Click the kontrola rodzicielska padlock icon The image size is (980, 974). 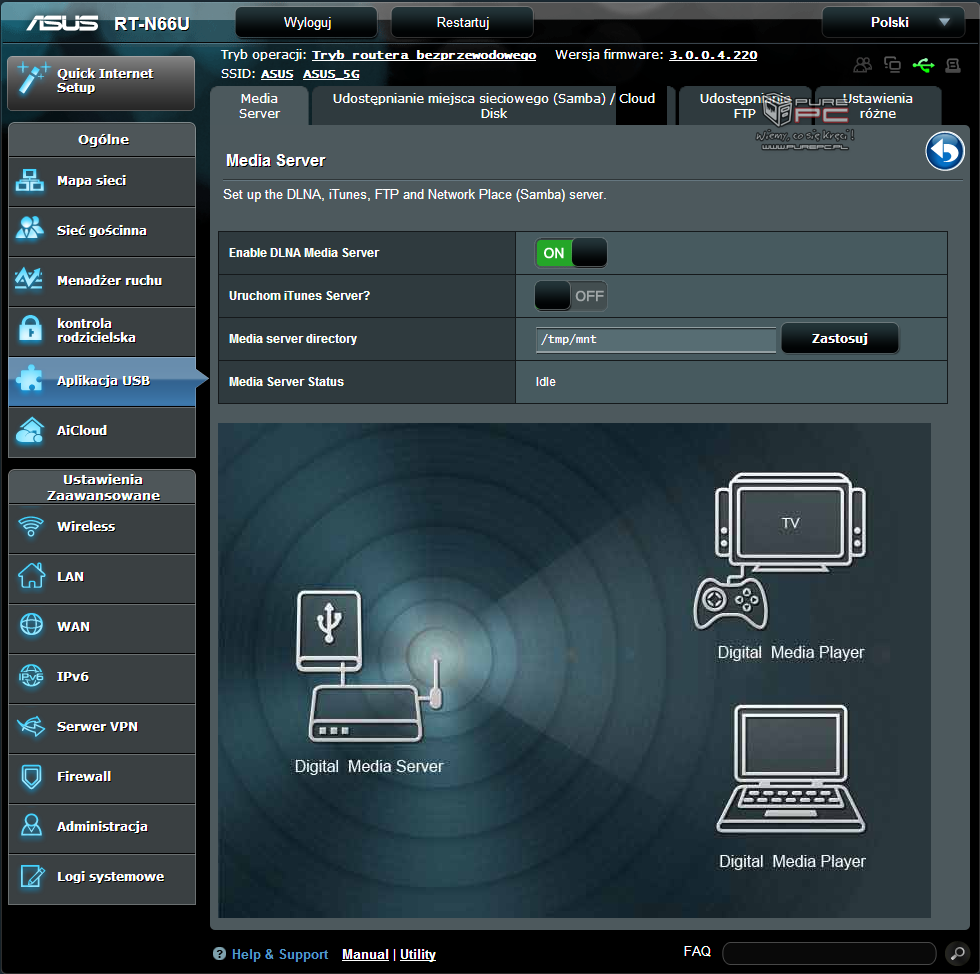point(30,328)
